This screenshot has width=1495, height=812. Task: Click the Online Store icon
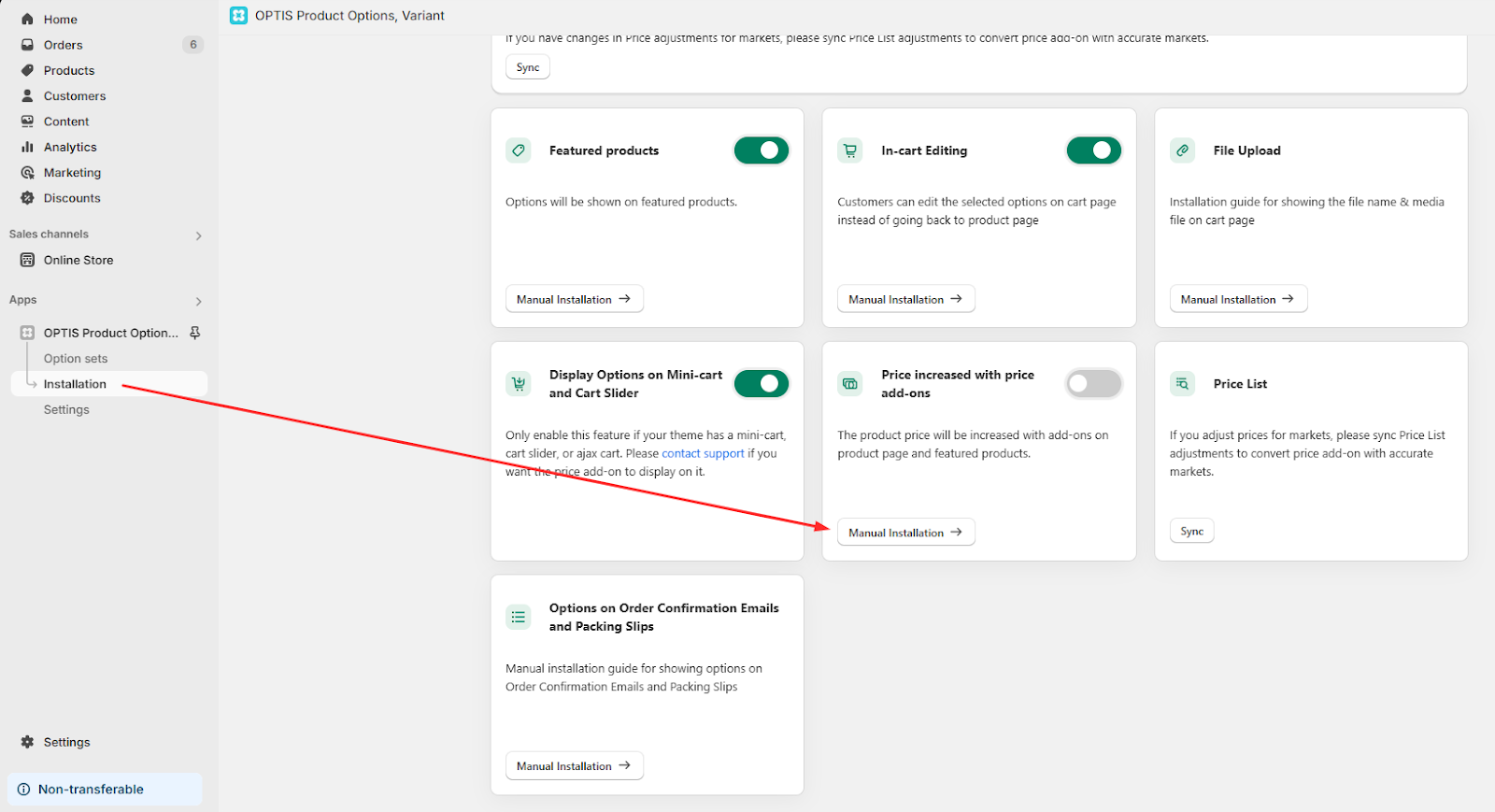(x=27, y=260)
